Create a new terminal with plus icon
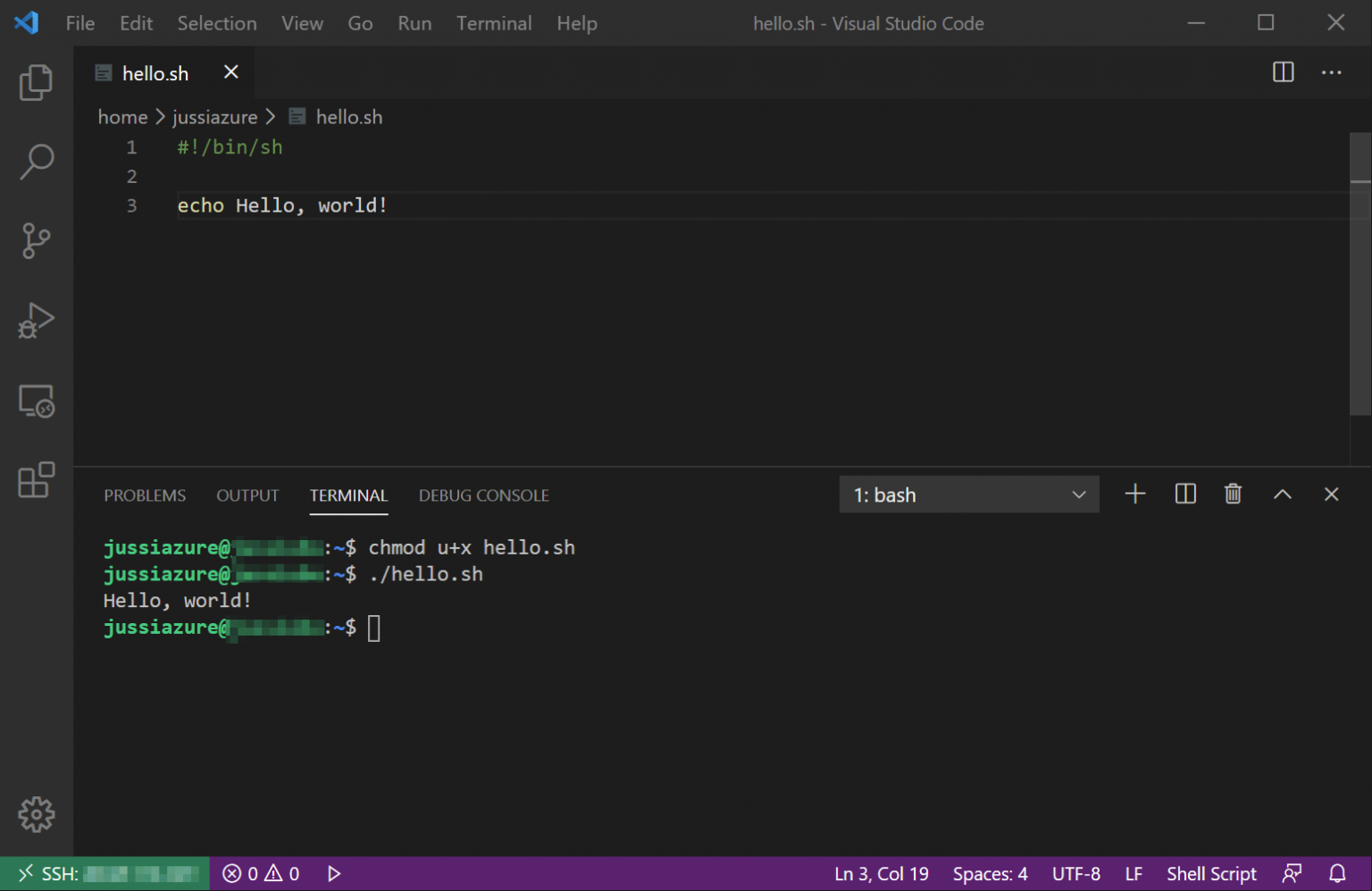This screenshot has width=1372, height=891. coord(1134,494)
